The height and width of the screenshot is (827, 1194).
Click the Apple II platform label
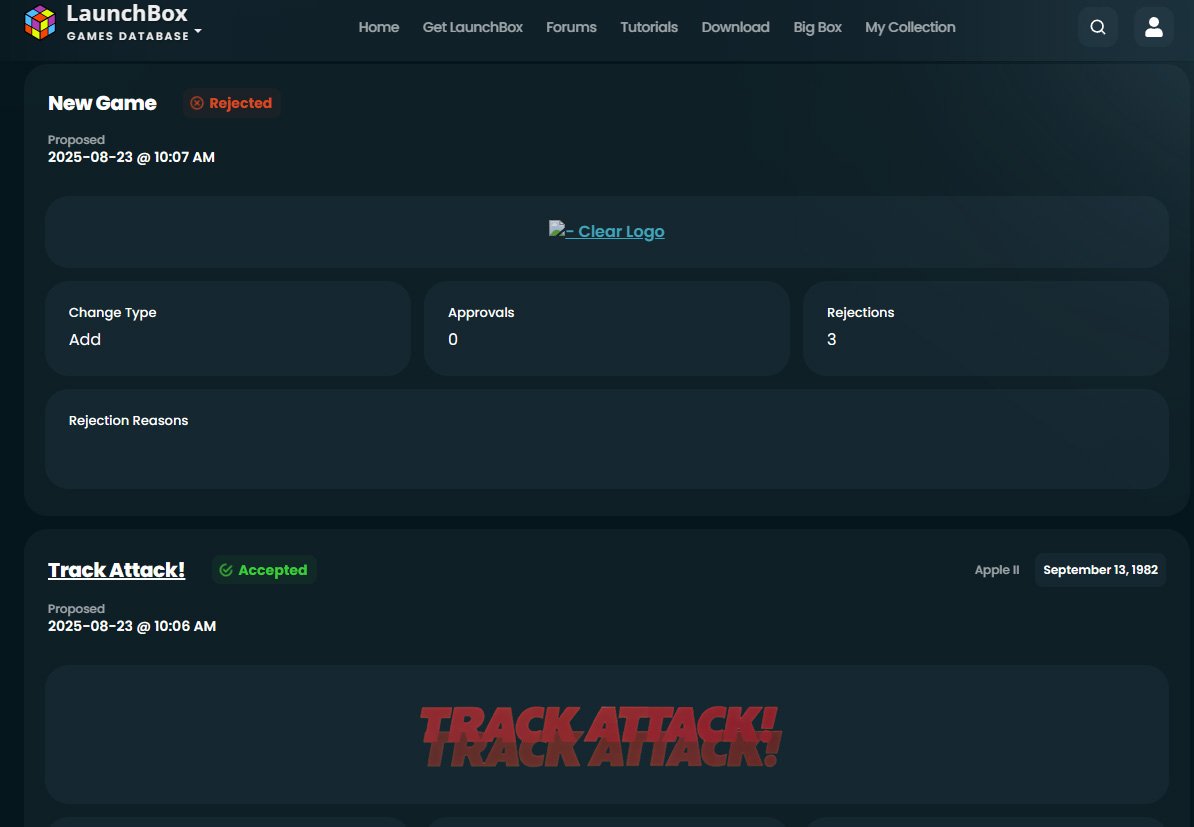(997, 570)
